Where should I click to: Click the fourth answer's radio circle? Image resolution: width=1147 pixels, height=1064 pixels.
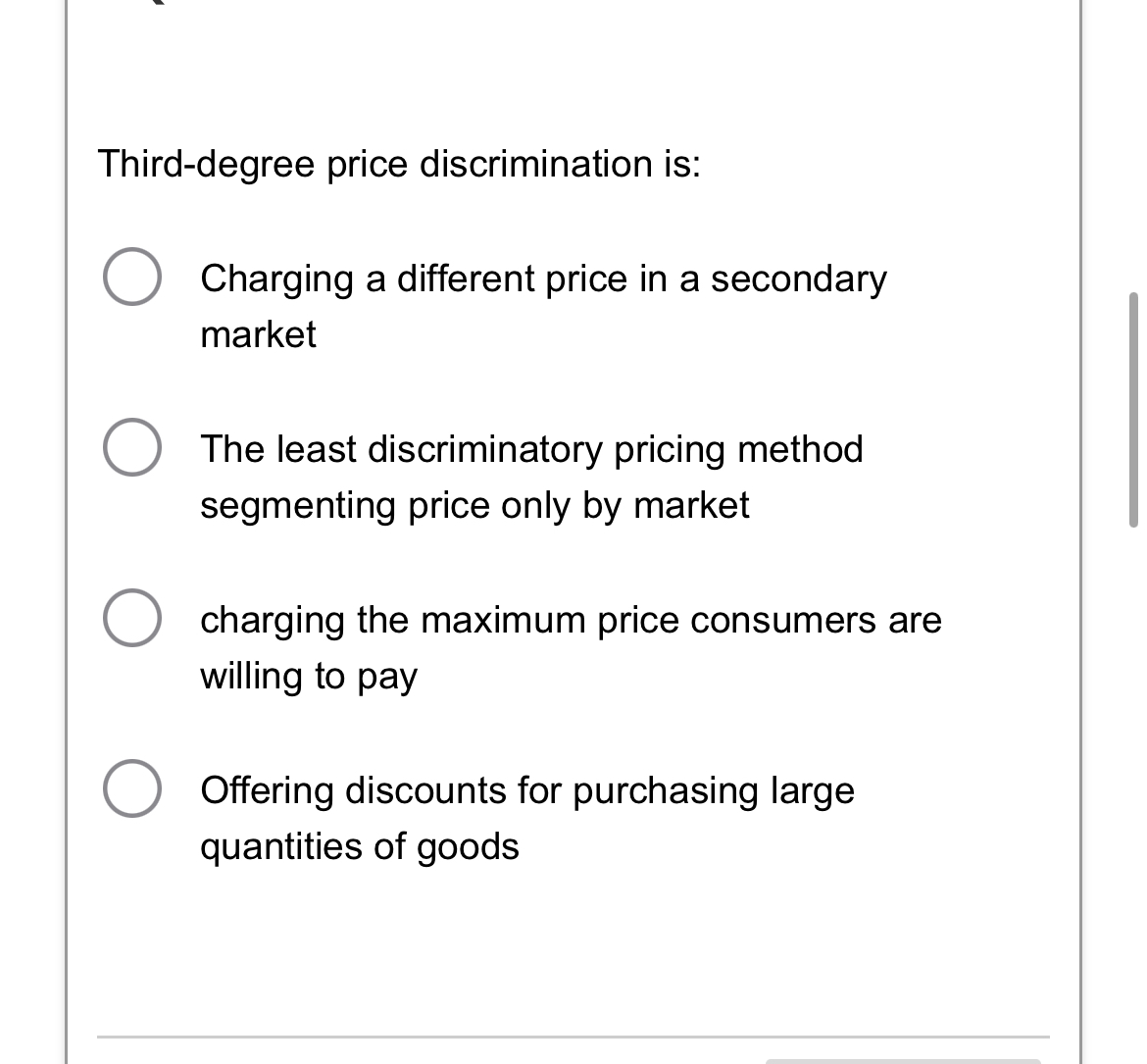(x=131, y=790)
